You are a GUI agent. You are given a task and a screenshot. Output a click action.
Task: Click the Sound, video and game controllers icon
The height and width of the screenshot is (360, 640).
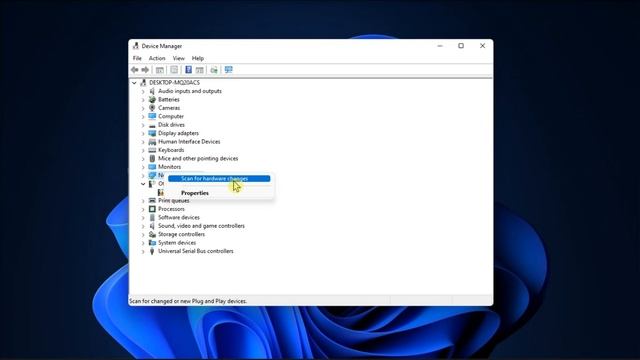[152, 226]
